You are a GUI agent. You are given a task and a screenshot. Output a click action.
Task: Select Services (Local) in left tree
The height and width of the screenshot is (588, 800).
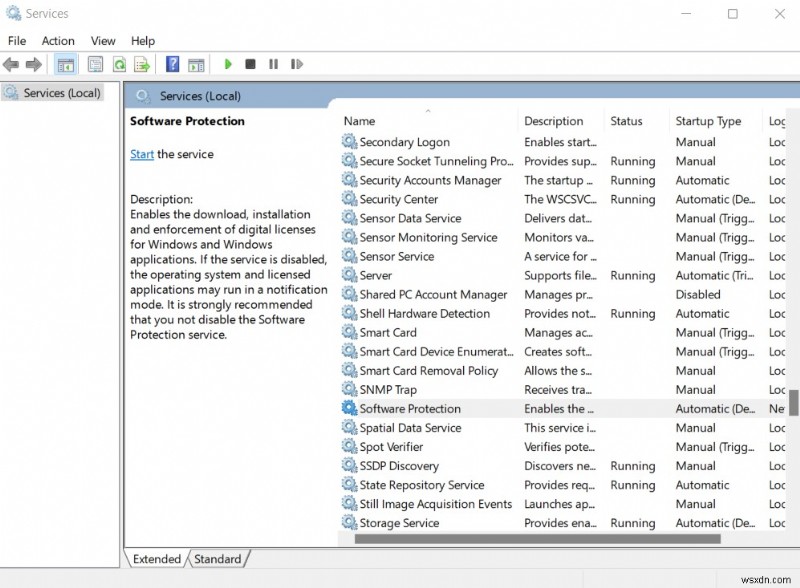tap(61, 93)
